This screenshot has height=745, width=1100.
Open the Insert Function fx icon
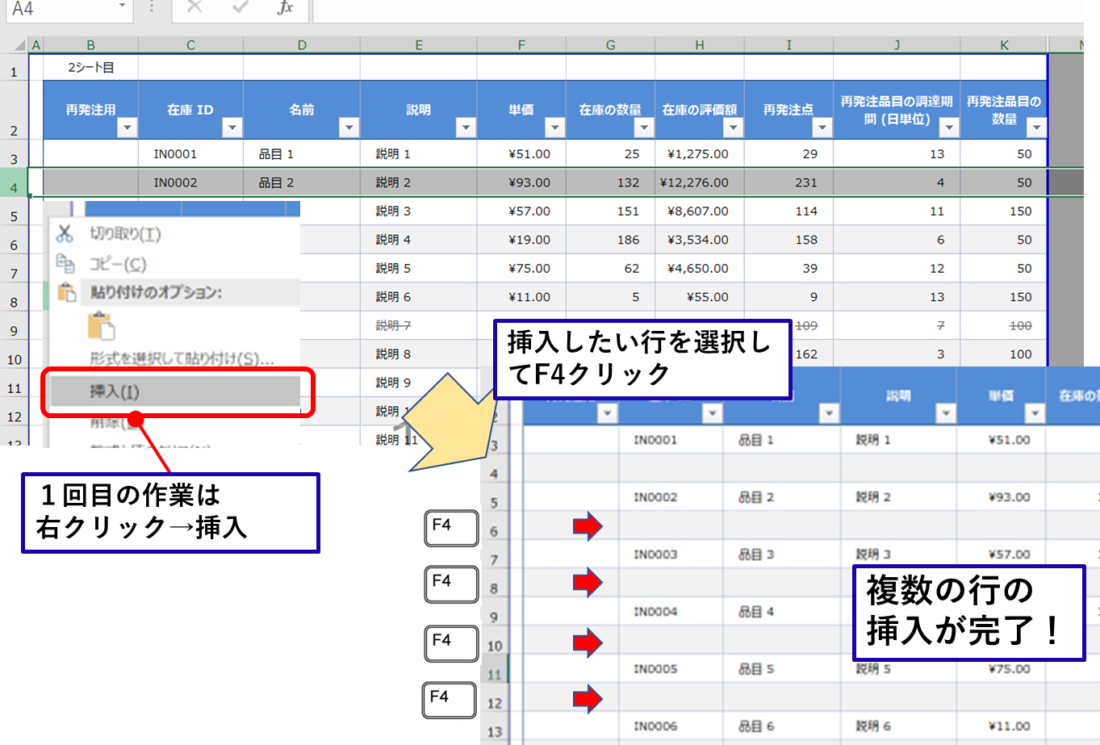pos(284,8)
